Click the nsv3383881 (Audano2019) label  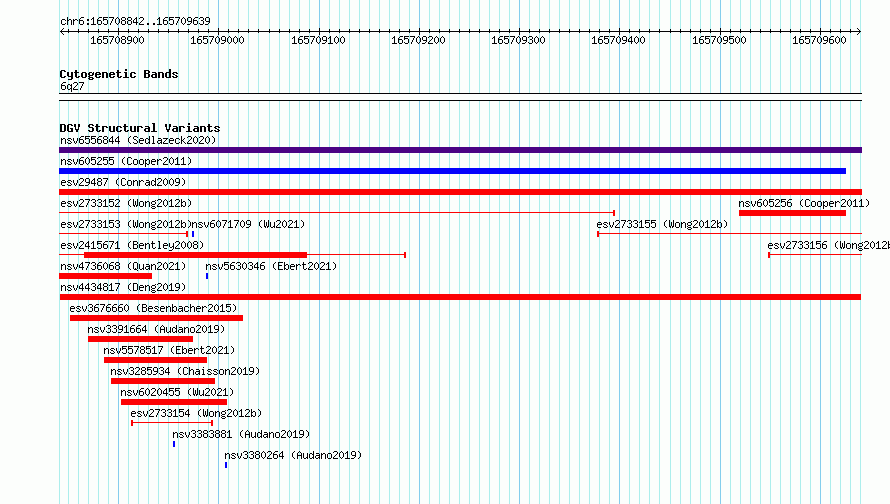click(x=241, y=434)
